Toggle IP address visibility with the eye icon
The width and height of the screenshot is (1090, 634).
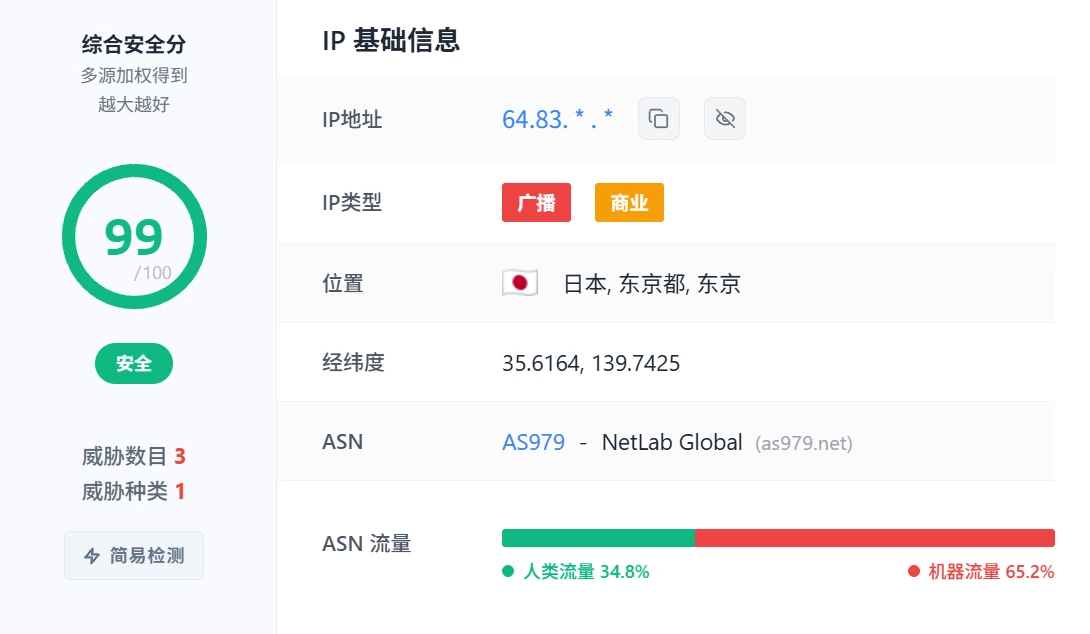pos(724,119)
